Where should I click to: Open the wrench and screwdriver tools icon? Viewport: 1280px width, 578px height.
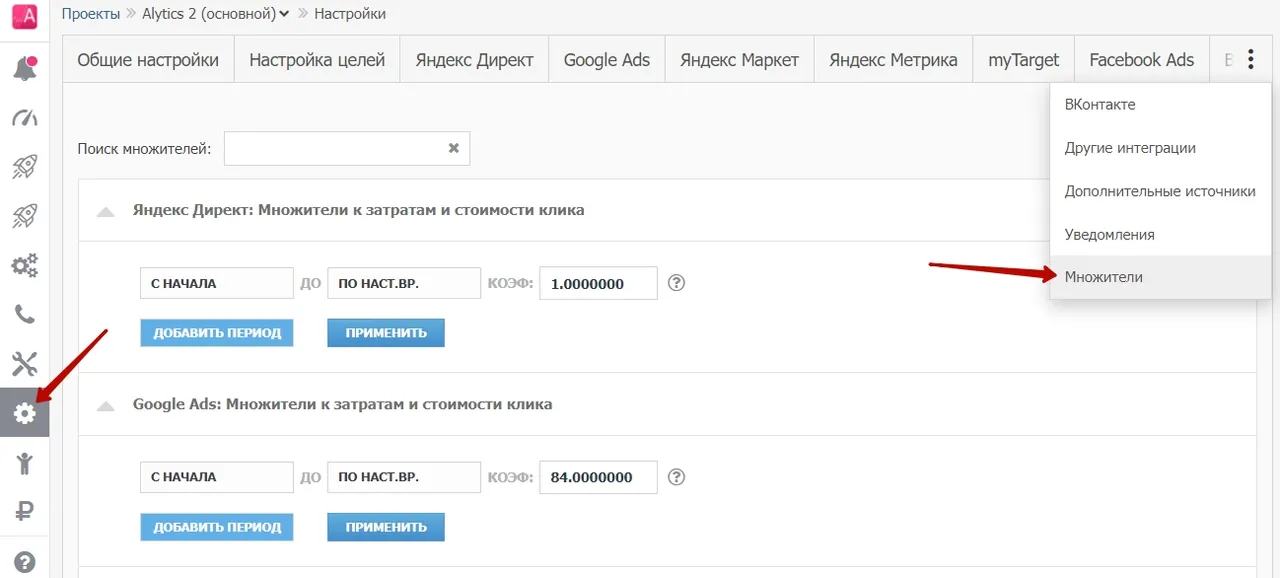(24, 364)
